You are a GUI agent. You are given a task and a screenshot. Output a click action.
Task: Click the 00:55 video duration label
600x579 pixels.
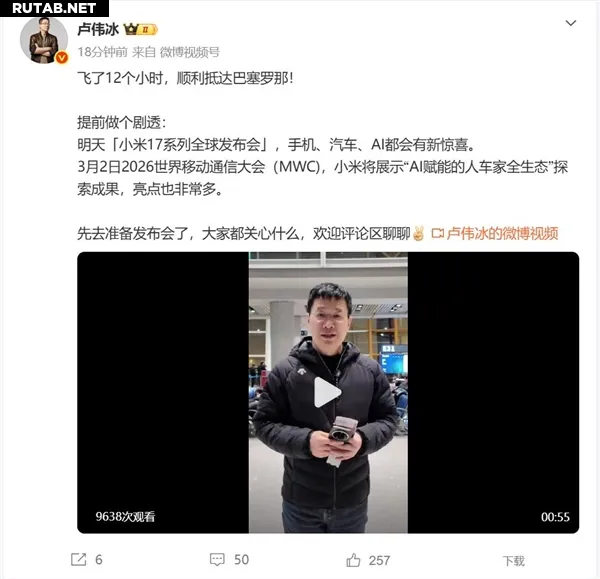[555, 517]
